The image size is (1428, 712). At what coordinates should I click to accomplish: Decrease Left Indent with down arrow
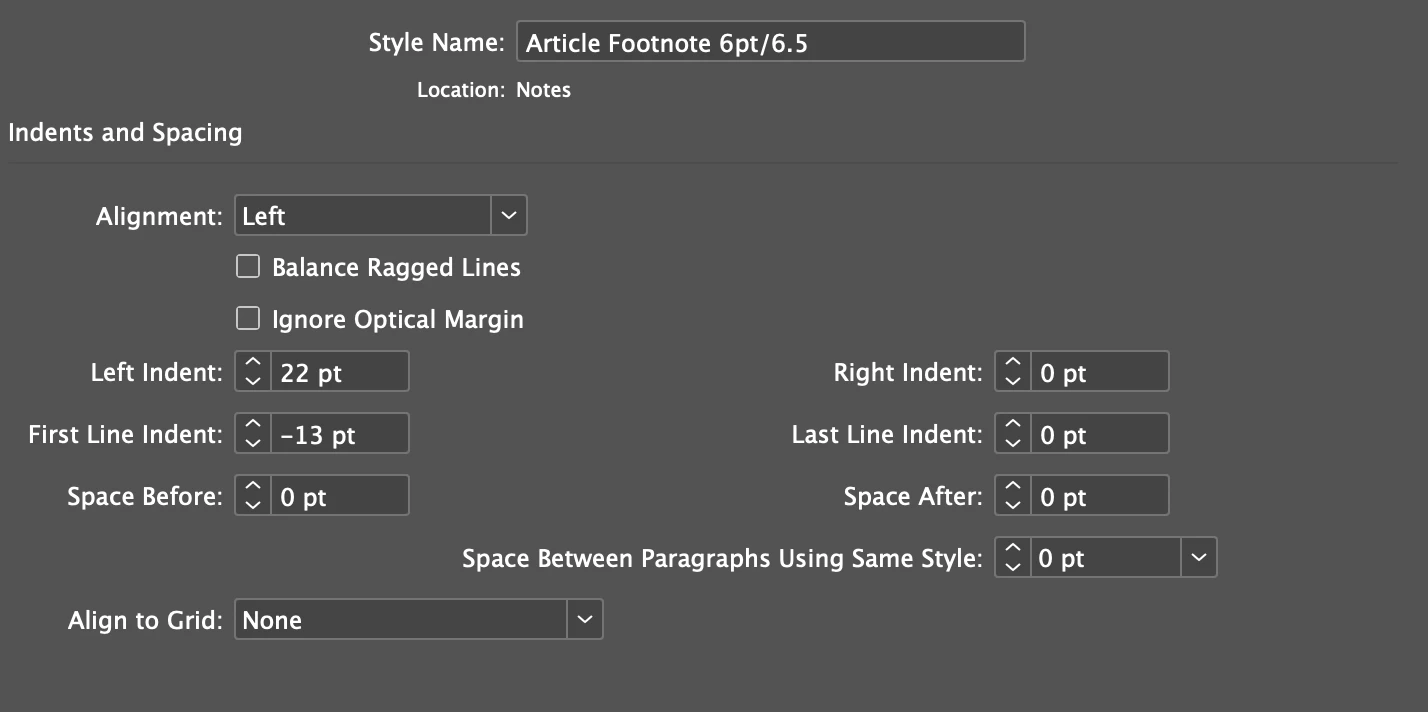pos(253,380)
